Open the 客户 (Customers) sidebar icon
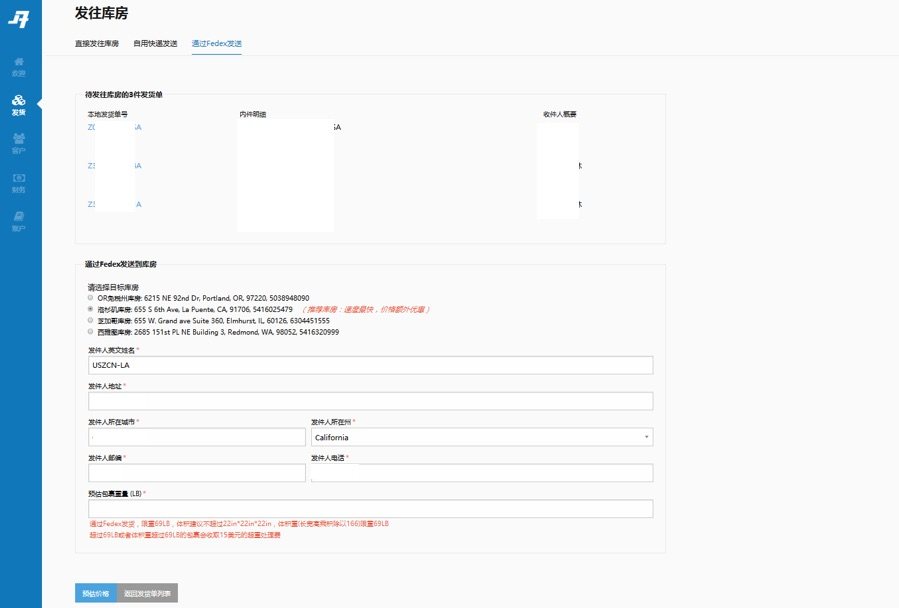 (19, 144)
